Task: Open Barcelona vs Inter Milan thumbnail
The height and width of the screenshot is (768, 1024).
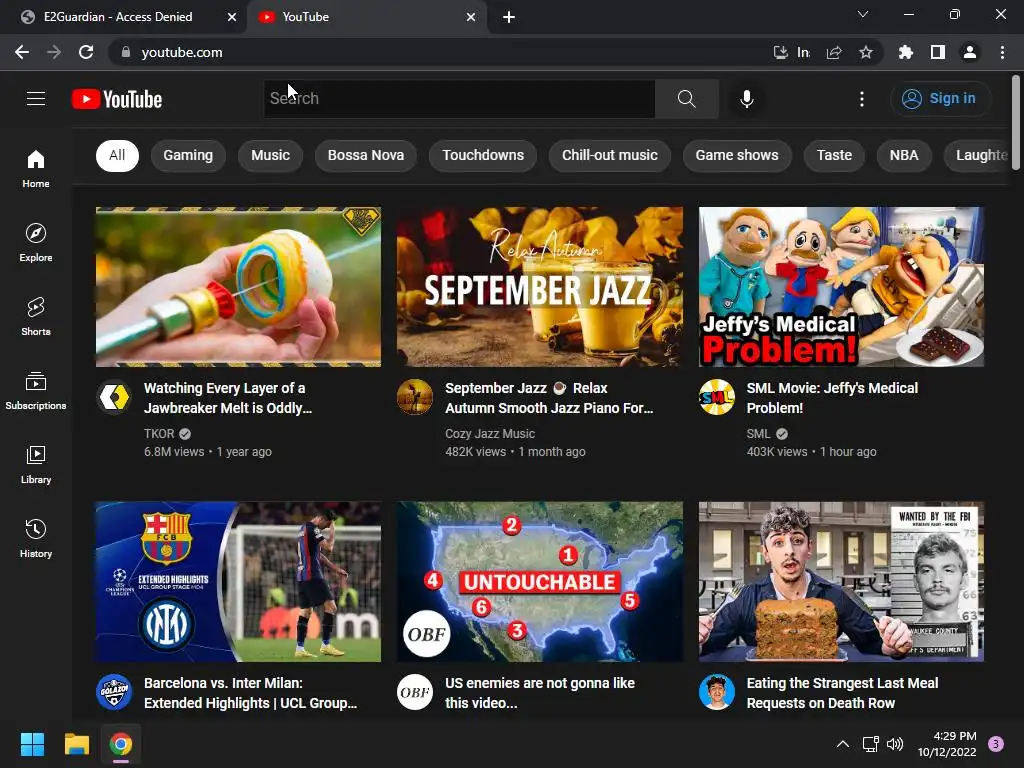Action: pos(238,582)
